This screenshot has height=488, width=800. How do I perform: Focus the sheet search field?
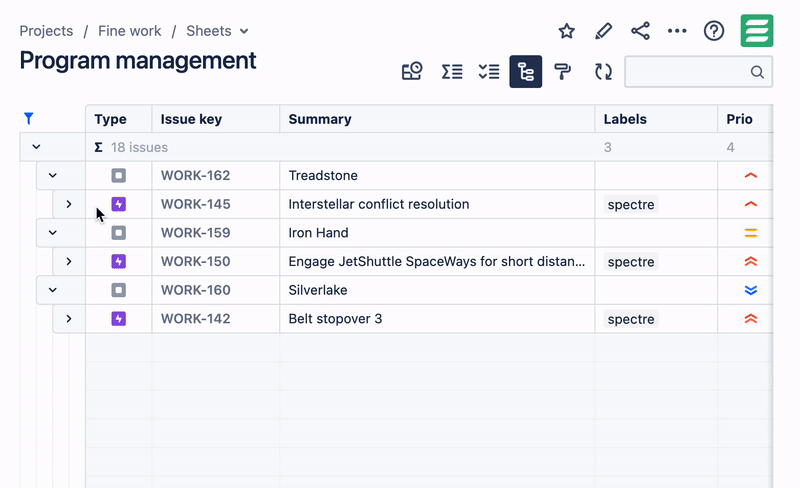698,72
